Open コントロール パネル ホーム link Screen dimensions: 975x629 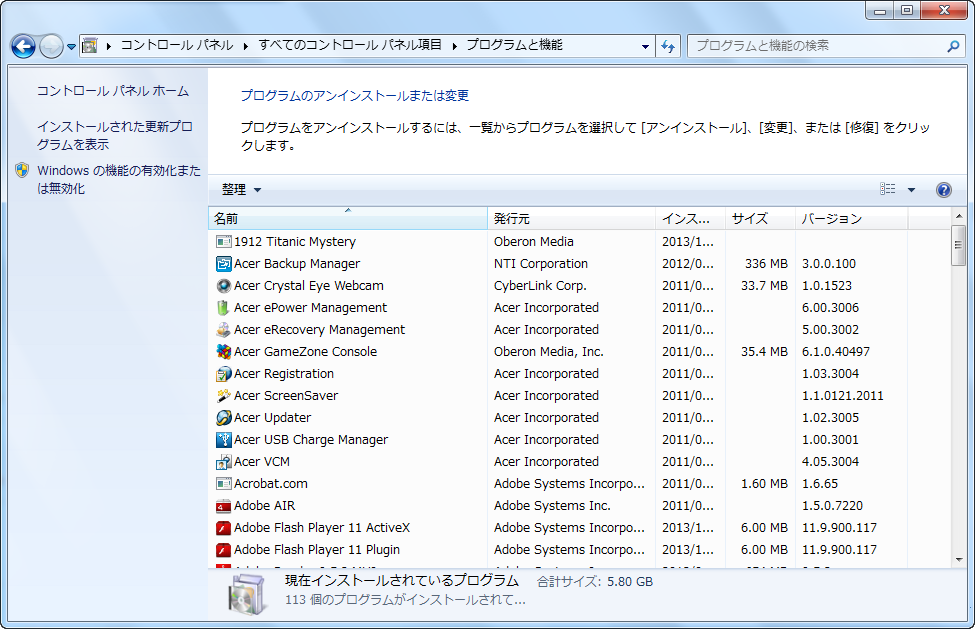coord(113,91)
